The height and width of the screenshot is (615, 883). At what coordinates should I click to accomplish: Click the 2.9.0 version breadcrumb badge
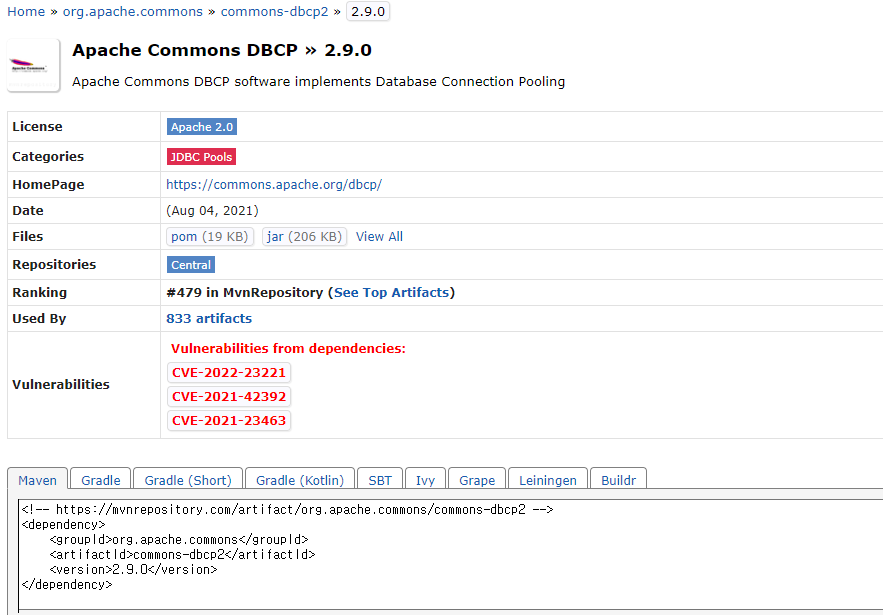tap(368, 12)
